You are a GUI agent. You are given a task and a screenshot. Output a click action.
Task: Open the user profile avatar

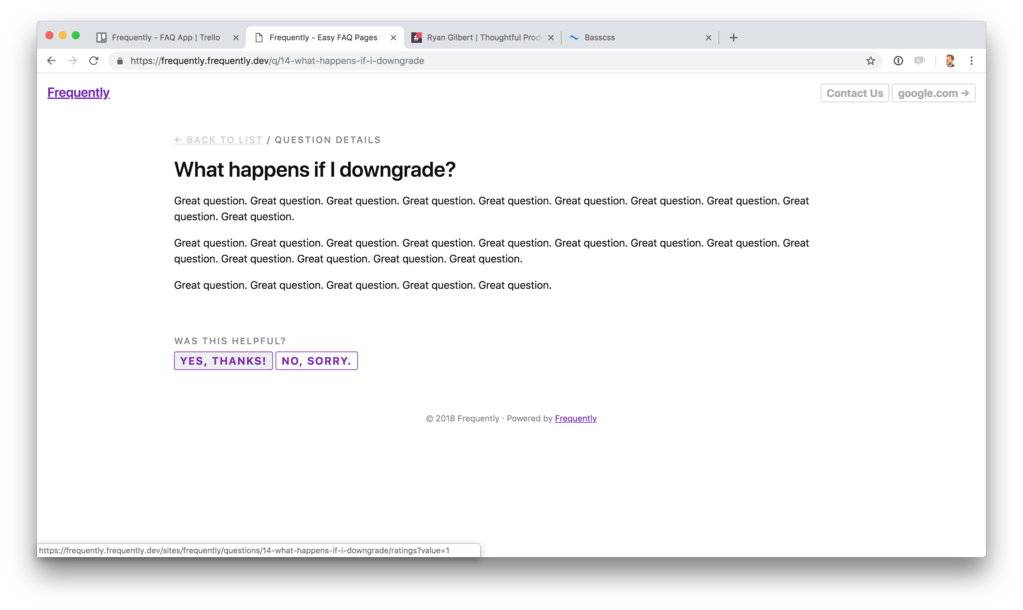pos(950,61)
